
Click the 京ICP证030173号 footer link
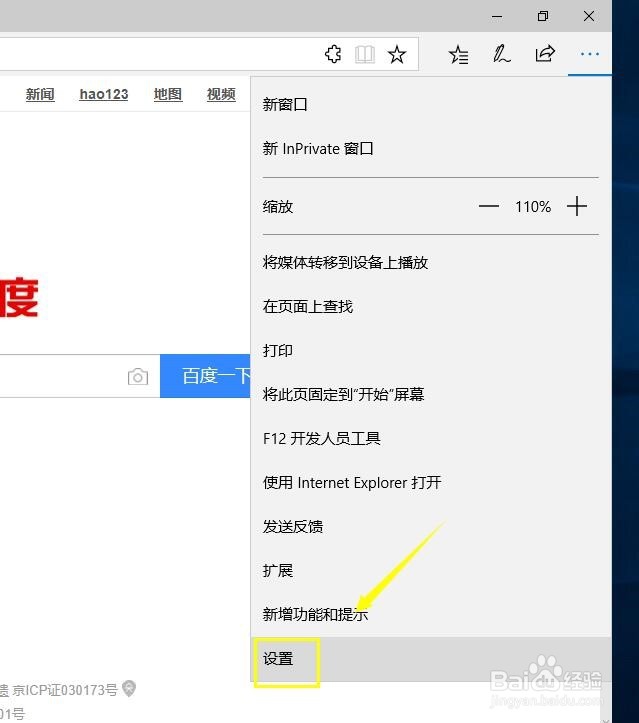pos(65,690)
